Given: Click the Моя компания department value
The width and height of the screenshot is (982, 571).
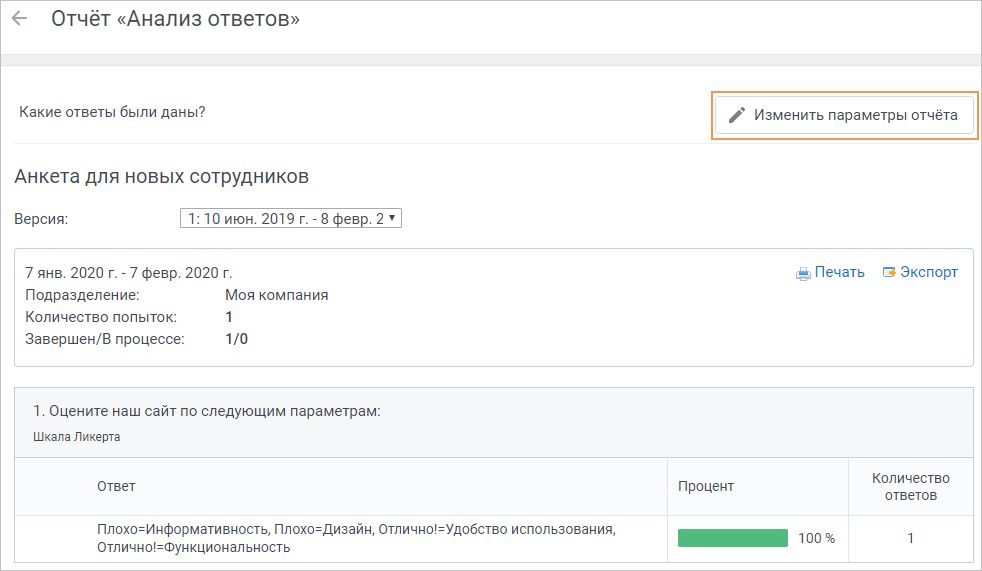Looking at the screenshot, I should click(x=276, y=295).
